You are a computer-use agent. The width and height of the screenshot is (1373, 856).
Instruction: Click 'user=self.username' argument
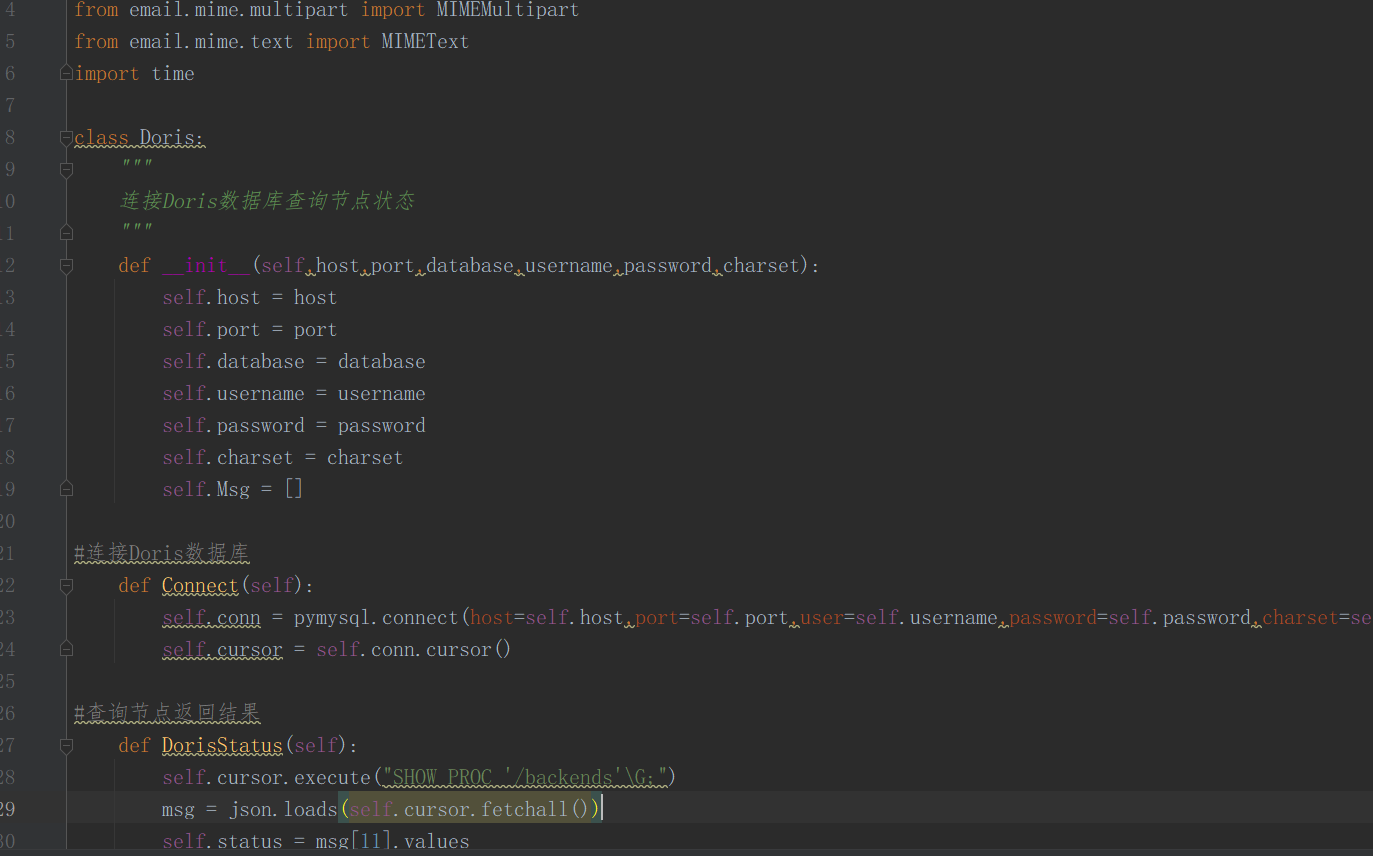899,617
